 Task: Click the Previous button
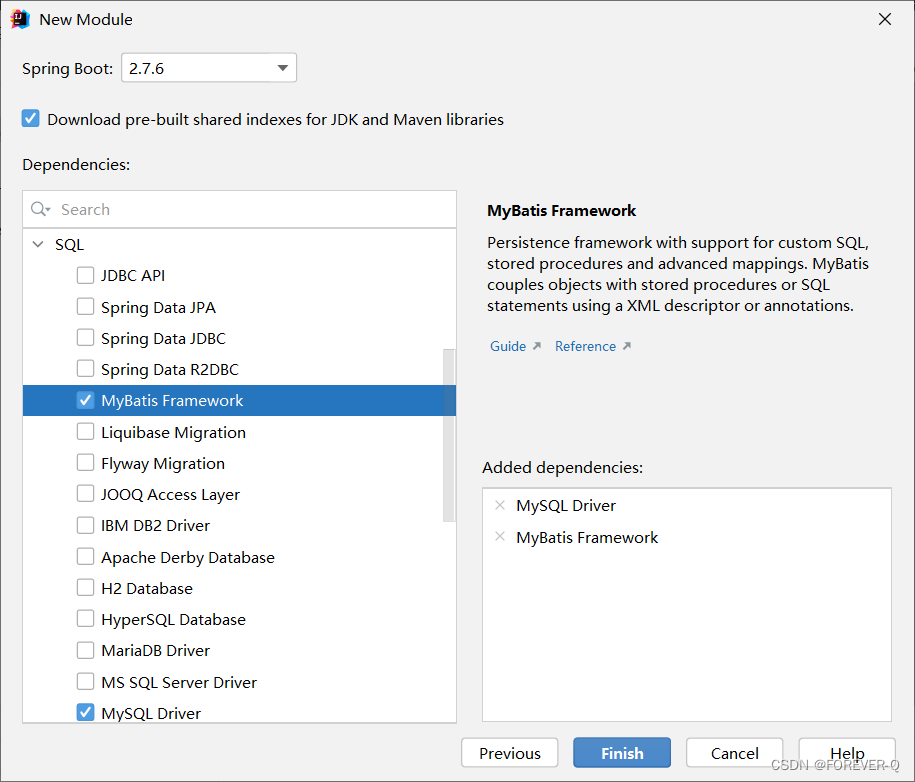(509, 752)
